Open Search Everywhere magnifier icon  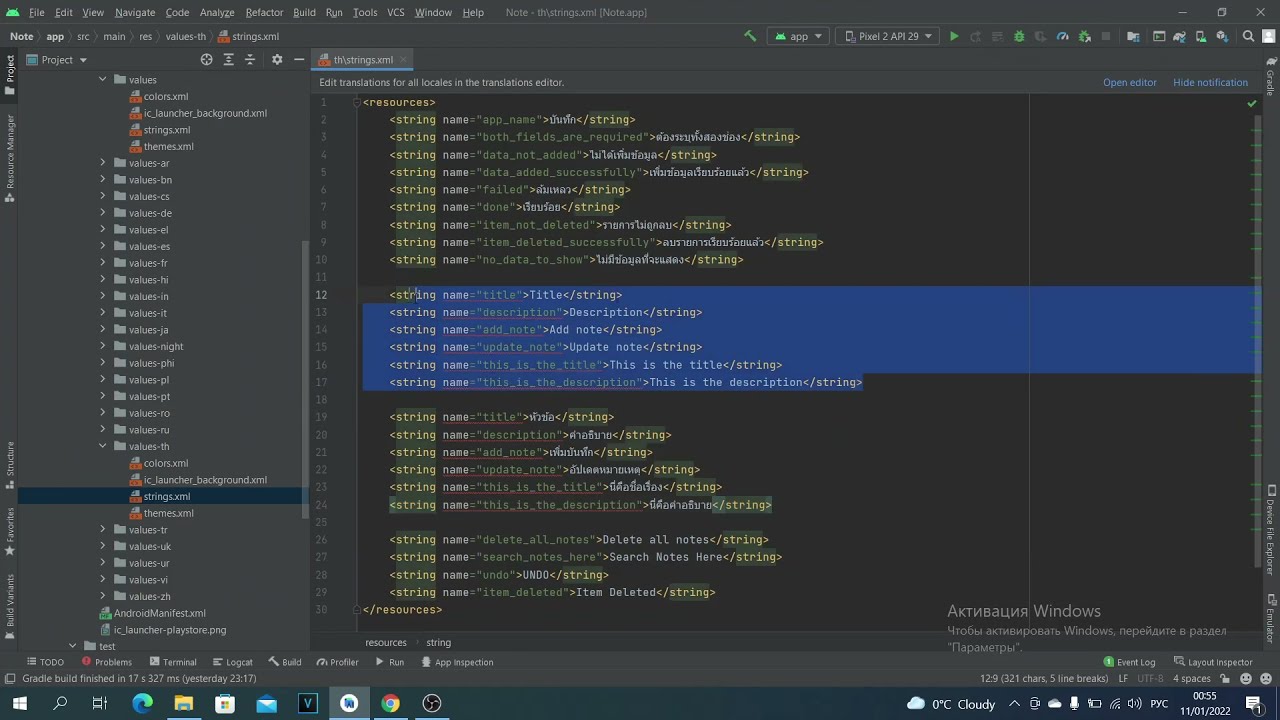click(x=1248, y=36)
